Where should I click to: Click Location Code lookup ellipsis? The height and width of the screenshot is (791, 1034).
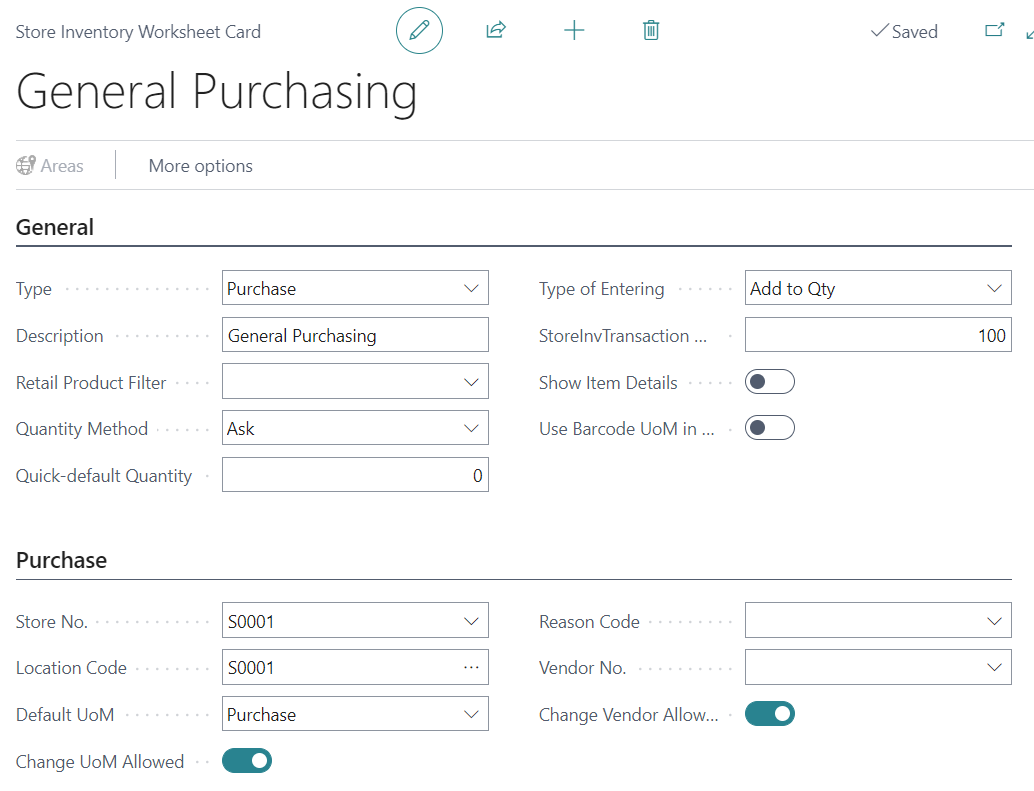471,667
